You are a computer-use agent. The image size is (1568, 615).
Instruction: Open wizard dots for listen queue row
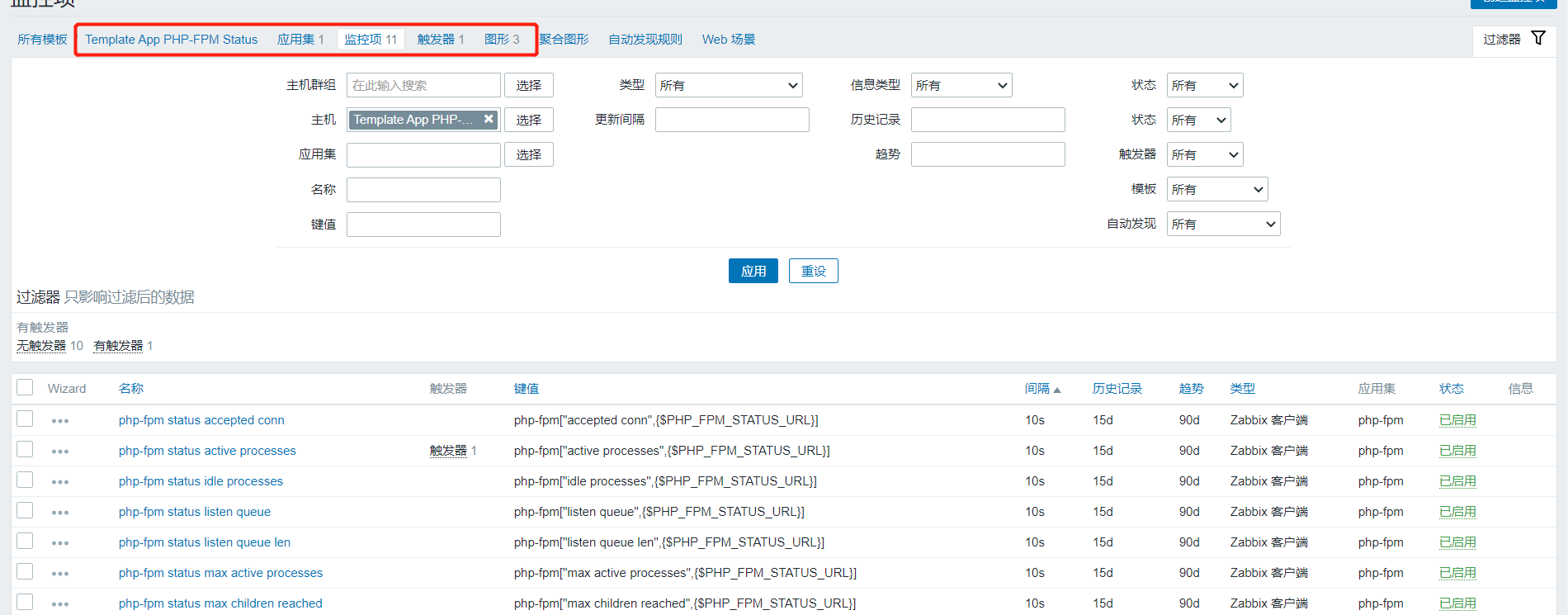(60, 513)
